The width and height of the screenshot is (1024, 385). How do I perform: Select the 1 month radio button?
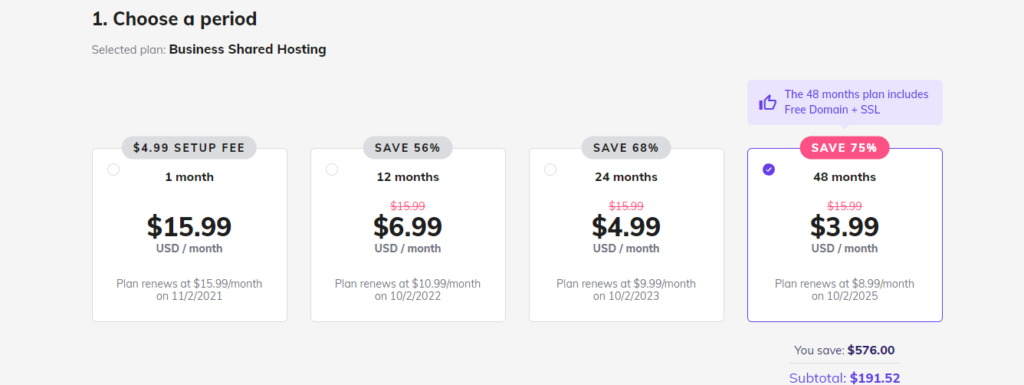114,170
